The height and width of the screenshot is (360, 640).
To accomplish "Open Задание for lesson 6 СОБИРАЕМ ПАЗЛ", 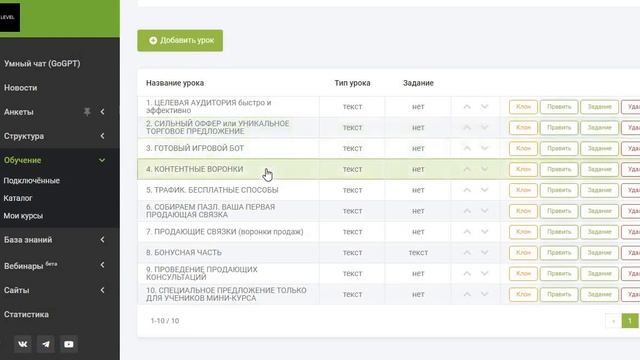I will (599, 211).
